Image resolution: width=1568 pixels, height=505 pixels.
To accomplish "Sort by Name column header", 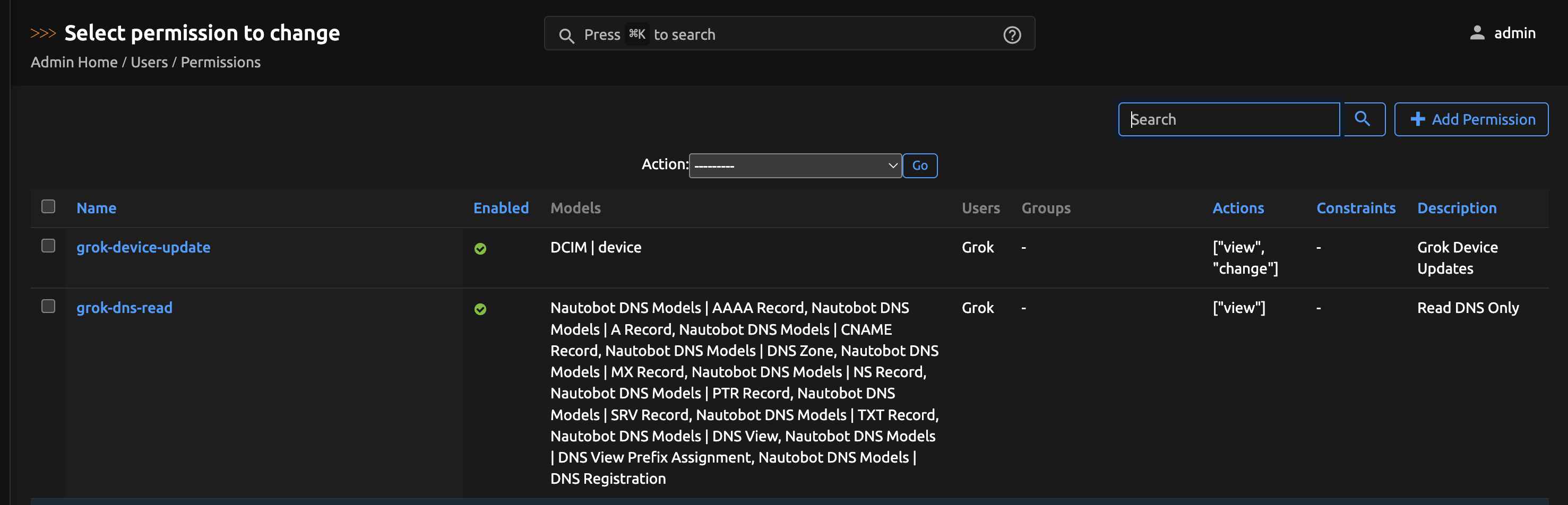I will pos(96,207).
